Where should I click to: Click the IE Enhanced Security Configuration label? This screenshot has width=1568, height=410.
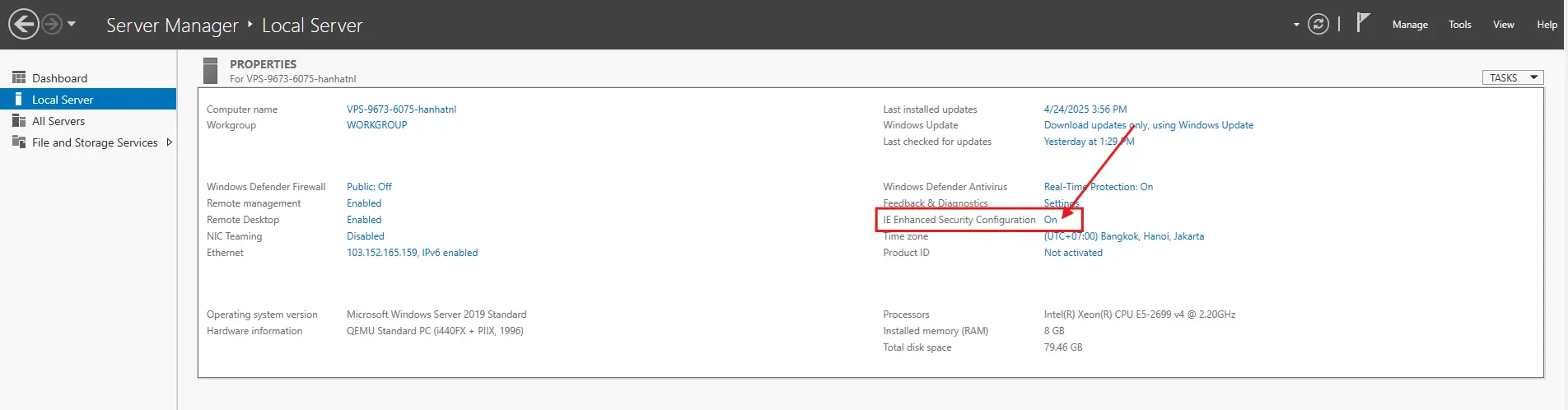pos(959,220)
